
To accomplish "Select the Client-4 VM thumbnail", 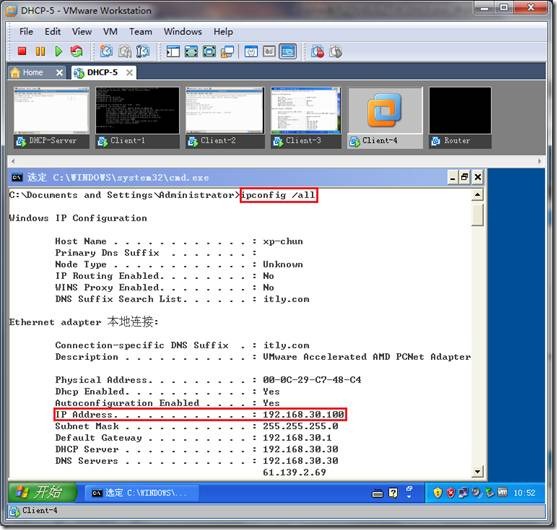I will [385, 118].
